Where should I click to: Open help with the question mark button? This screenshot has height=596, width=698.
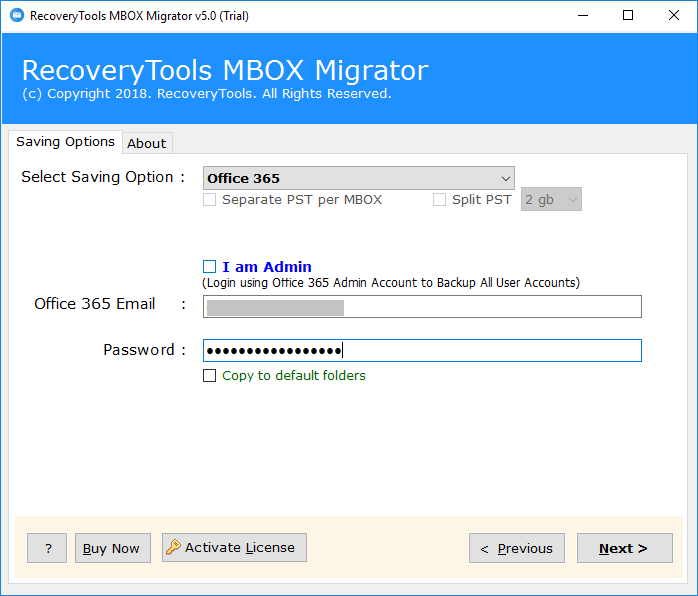point(47,548)
